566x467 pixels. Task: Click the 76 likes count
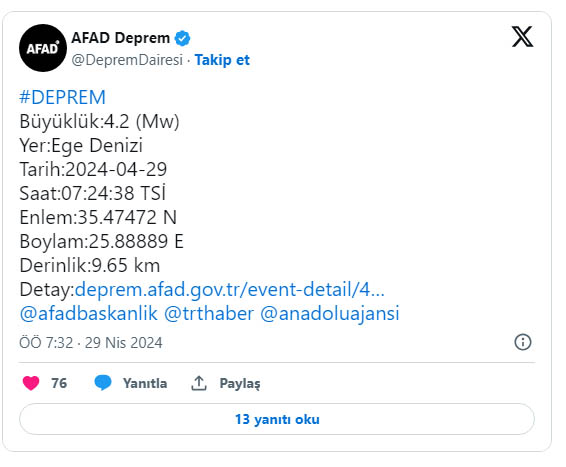coord(59,383)
